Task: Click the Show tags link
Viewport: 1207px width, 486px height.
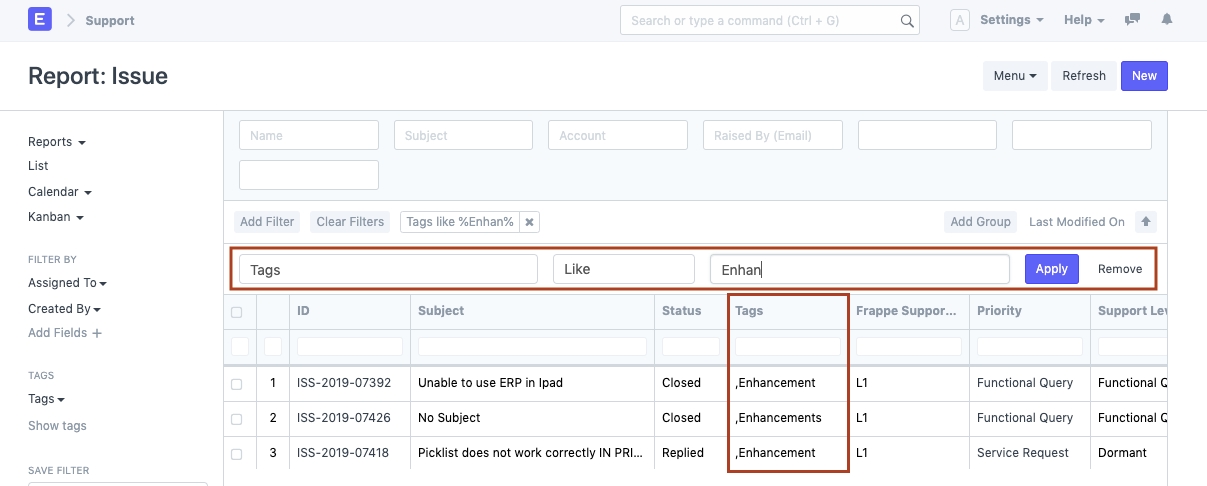Action: coord(57,426)
